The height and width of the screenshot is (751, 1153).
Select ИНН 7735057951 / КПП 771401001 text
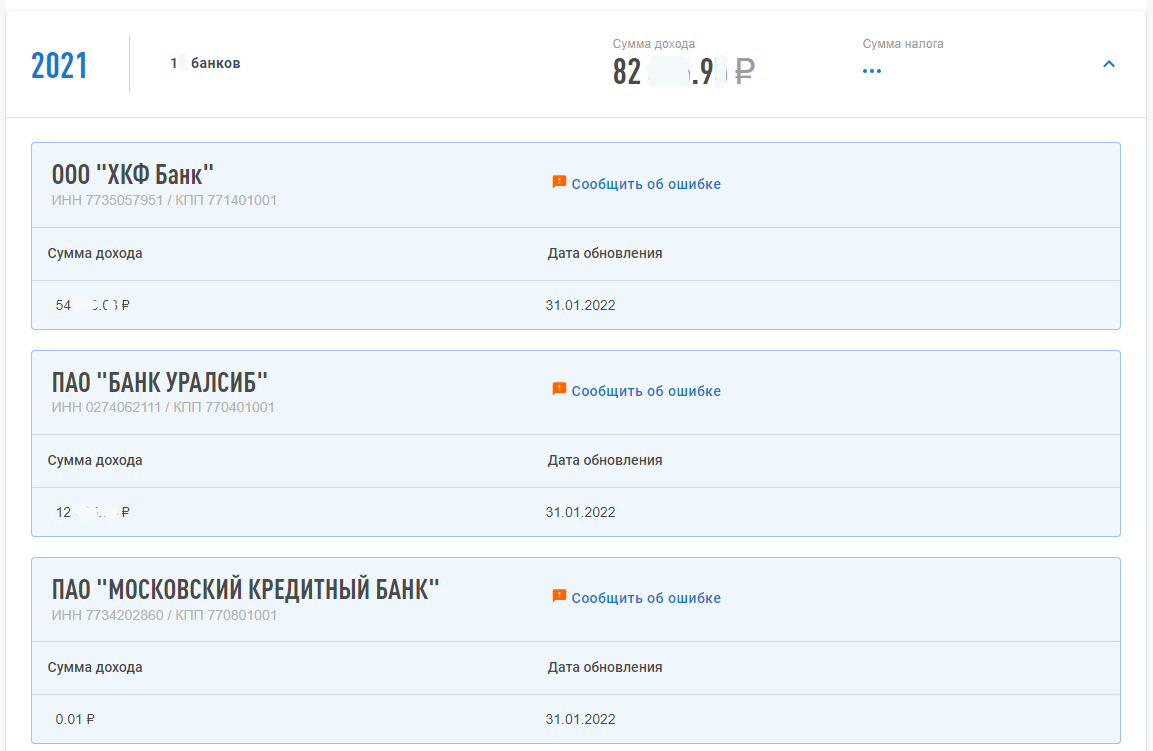pos(164,200)
